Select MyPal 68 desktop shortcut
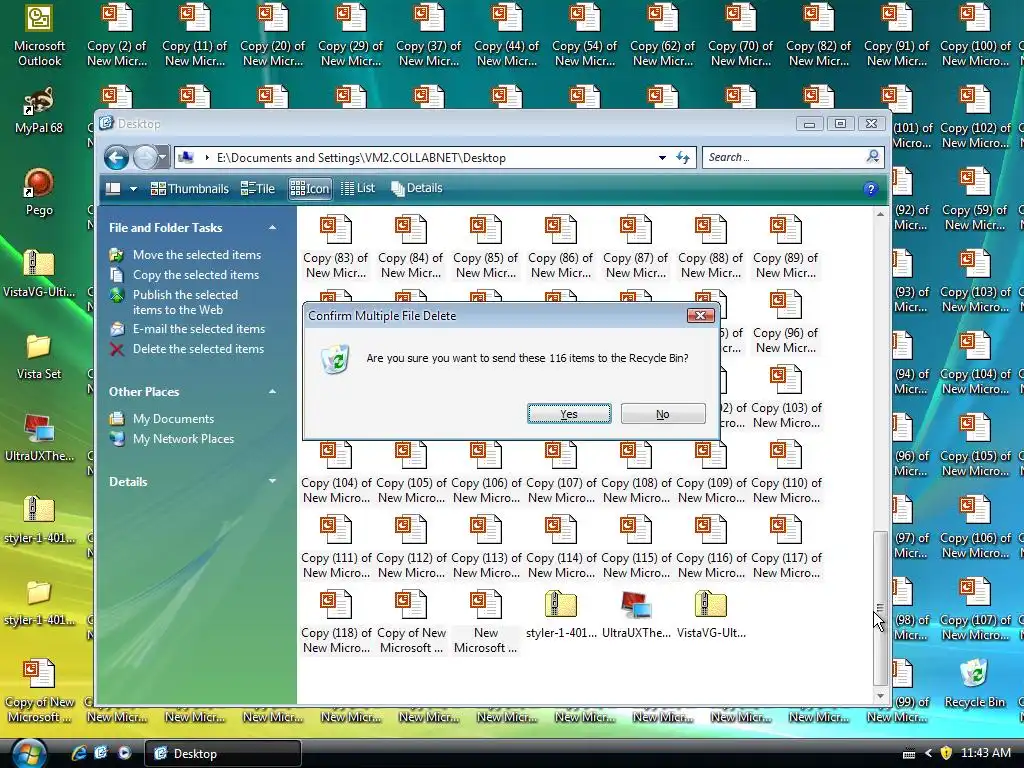Screen dimensions: 1024x768 point(39,110)
